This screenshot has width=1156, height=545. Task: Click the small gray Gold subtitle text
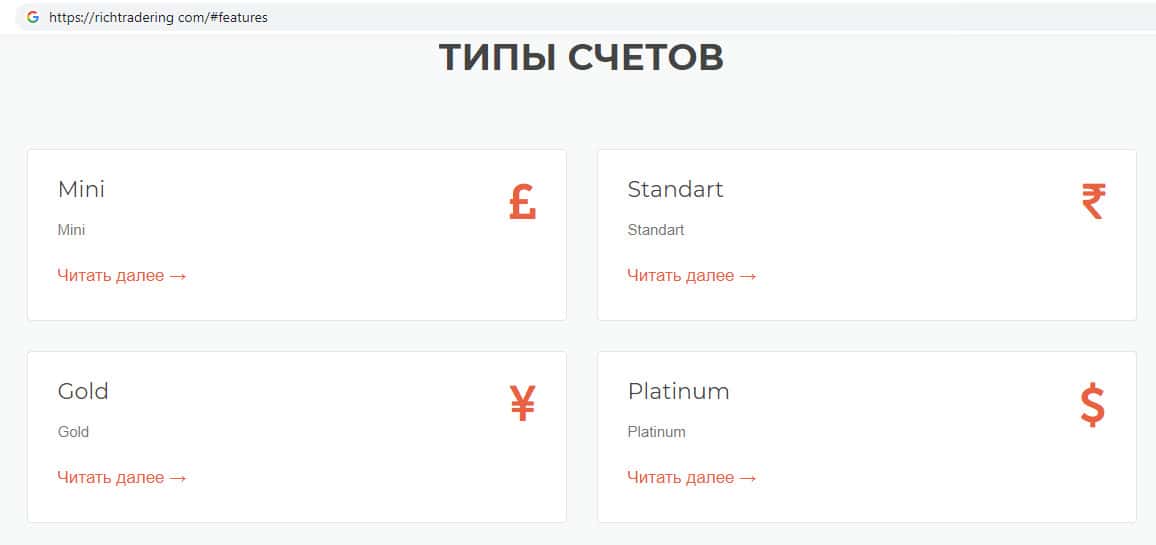73,432
